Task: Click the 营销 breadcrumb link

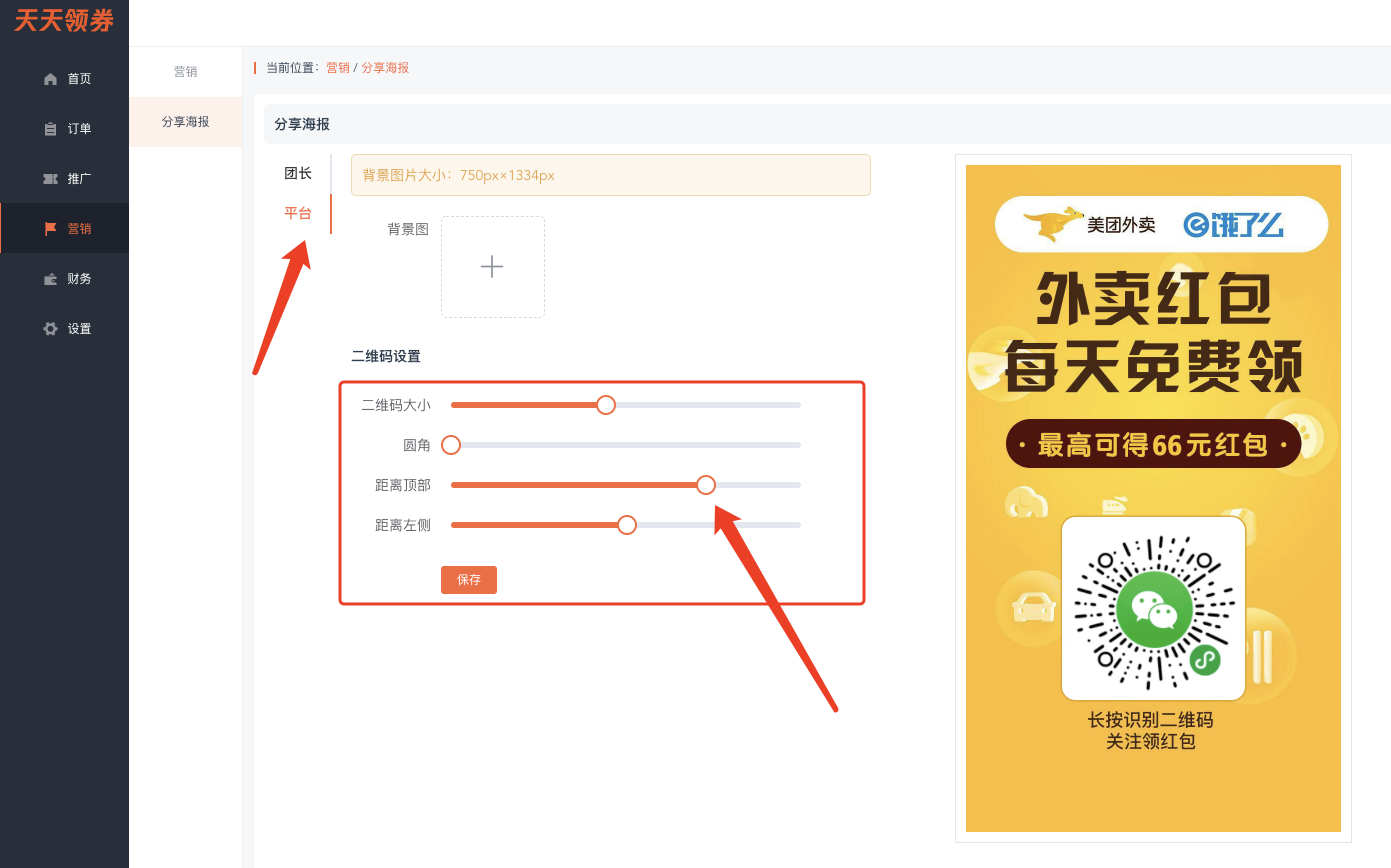Action: (338, 68)
